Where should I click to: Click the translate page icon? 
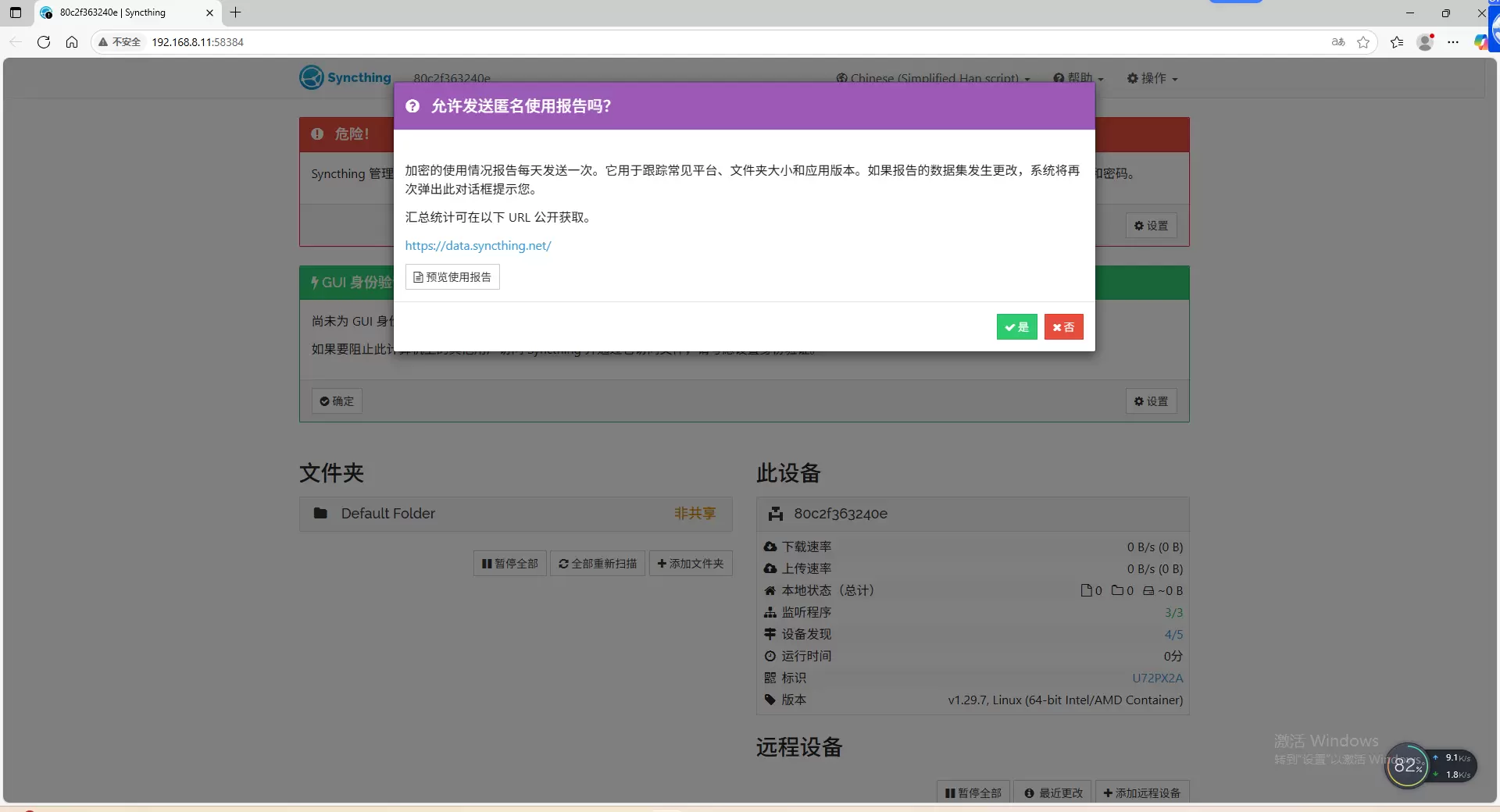1338,42
